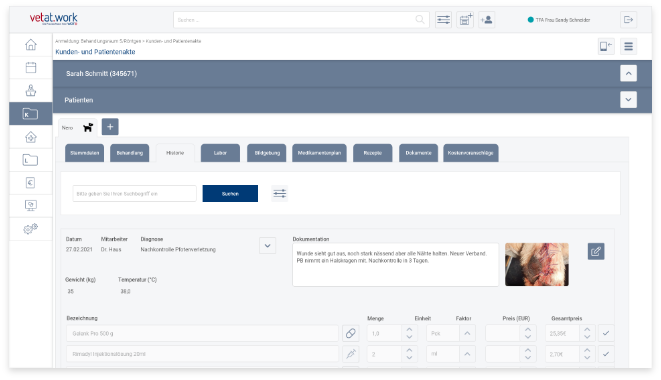Open the settings gears sidebar icon

[x=31, y=229]
